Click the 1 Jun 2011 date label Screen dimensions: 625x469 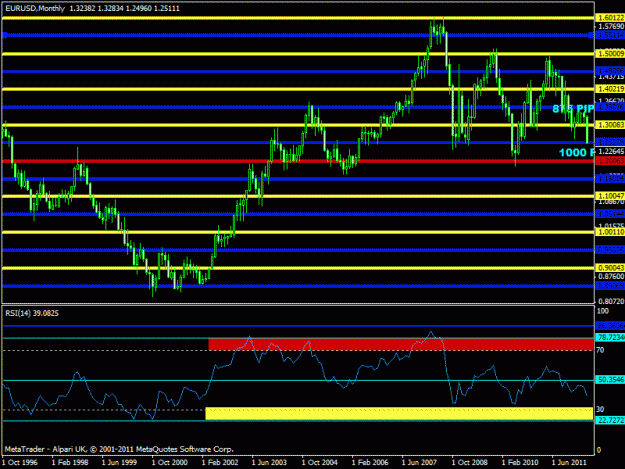[x=569, y=463]
